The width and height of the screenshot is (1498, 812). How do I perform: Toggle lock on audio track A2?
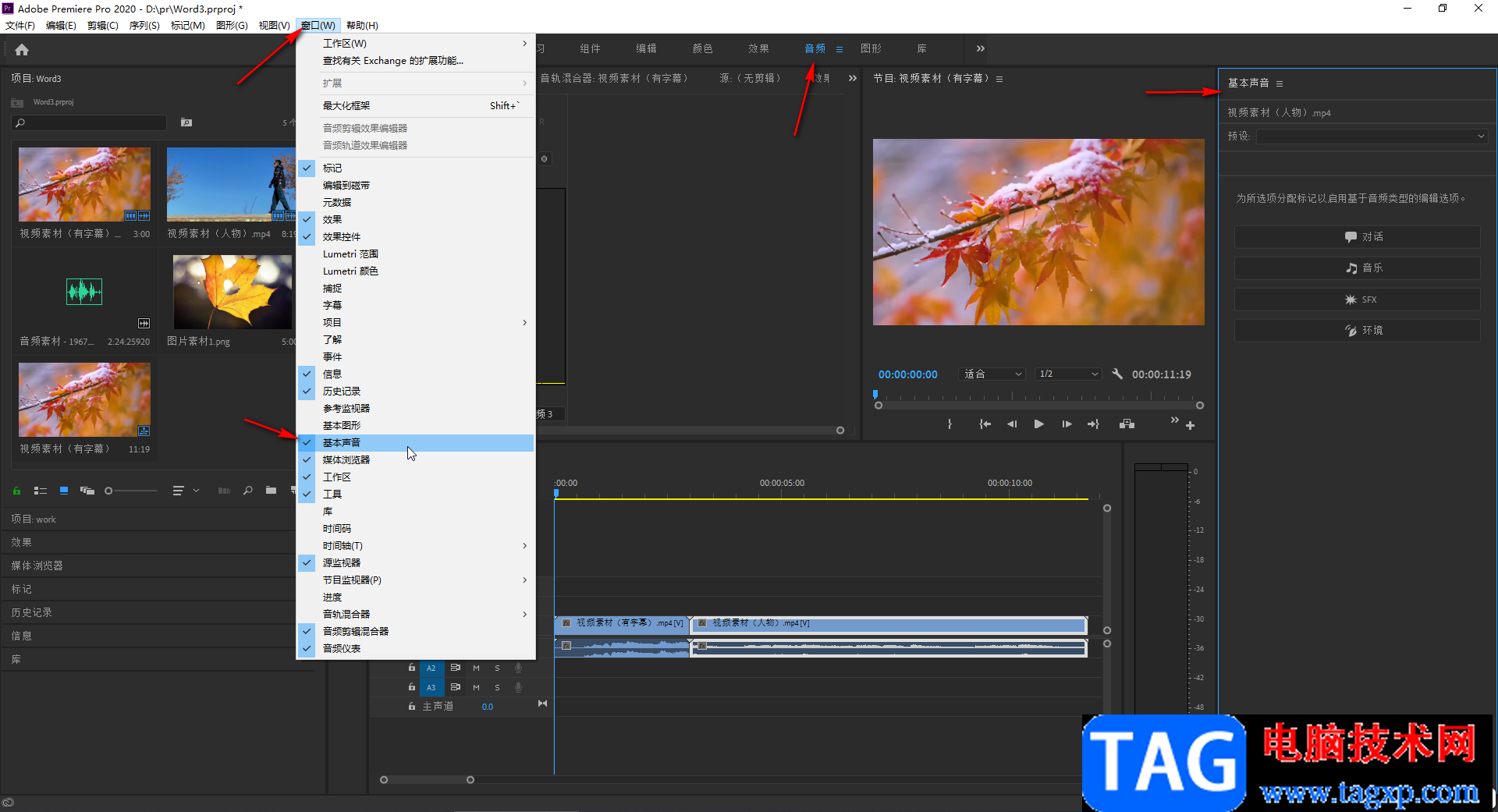(412, 668)
